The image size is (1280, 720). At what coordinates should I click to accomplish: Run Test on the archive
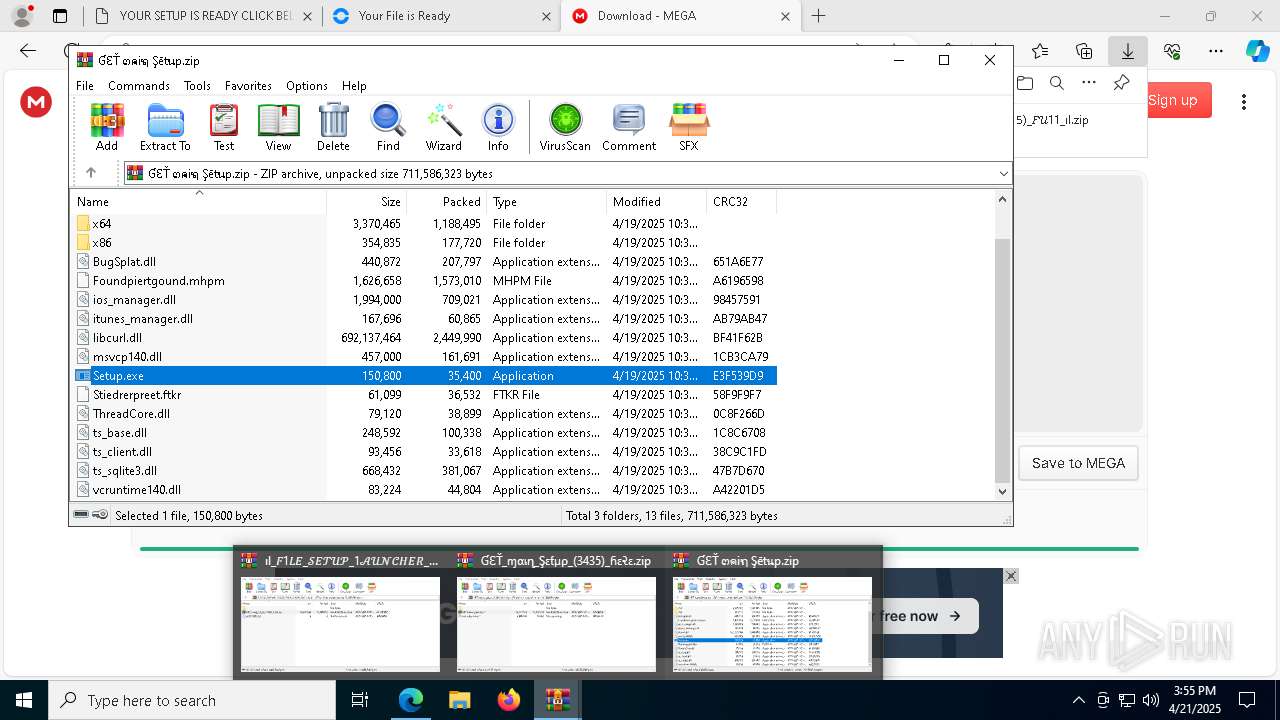tap(224, 127)
